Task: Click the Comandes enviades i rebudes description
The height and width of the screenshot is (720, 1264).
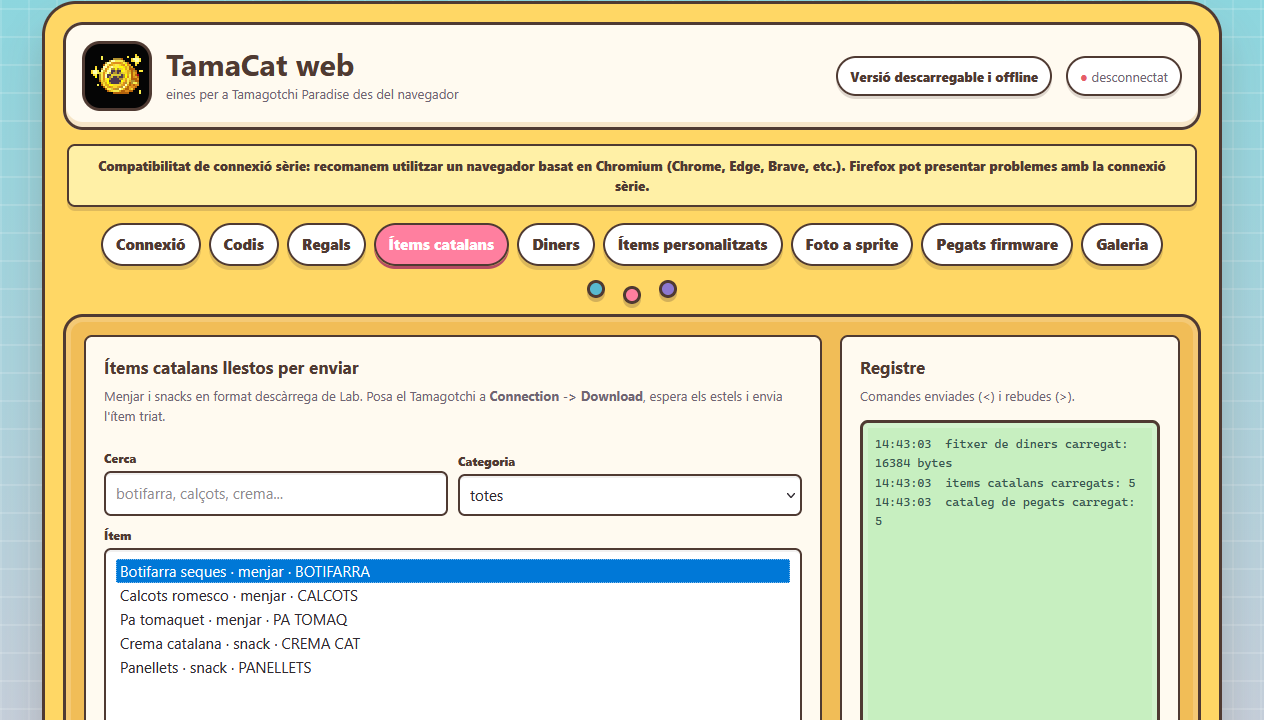Action: 967,397
